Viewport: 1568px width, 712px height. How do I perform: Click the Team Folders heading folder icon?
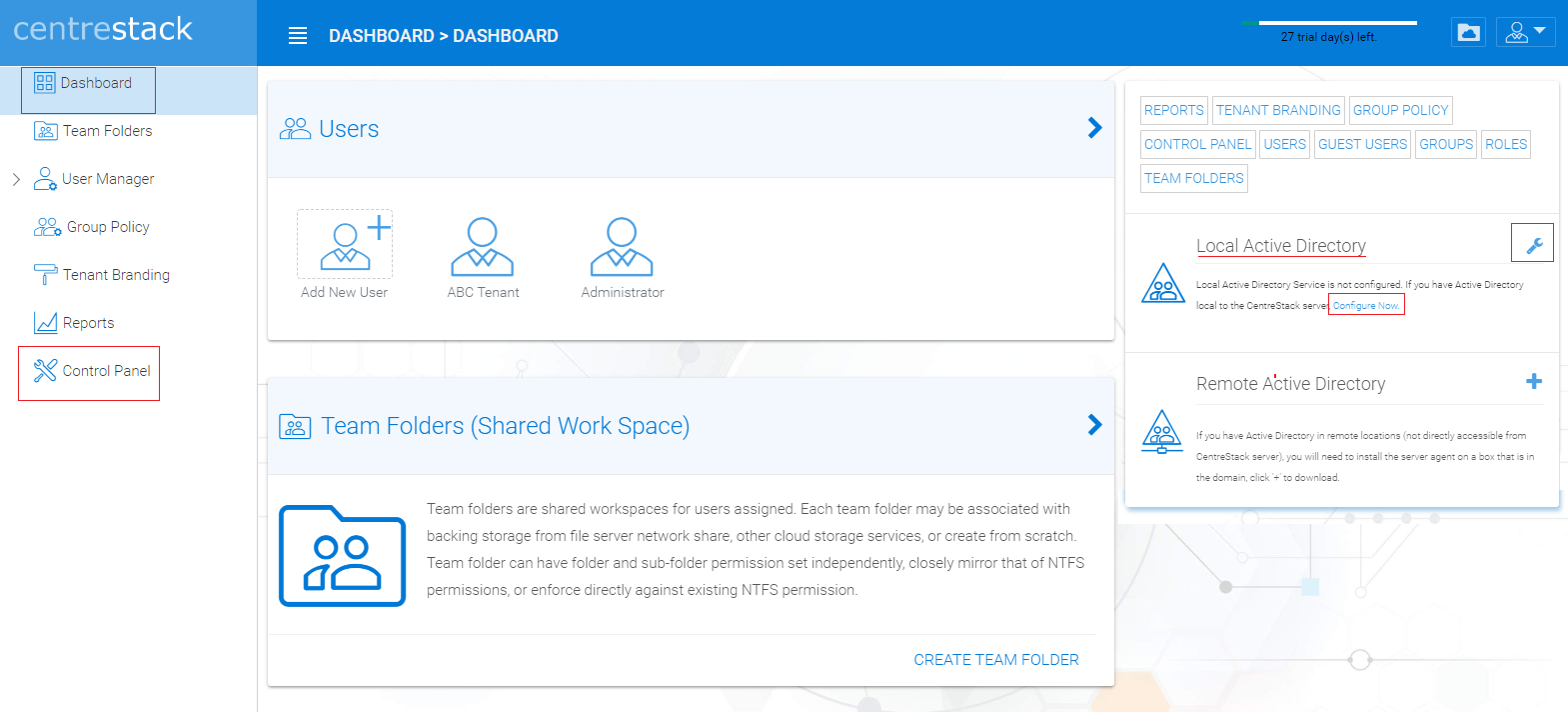coord(295,427)
